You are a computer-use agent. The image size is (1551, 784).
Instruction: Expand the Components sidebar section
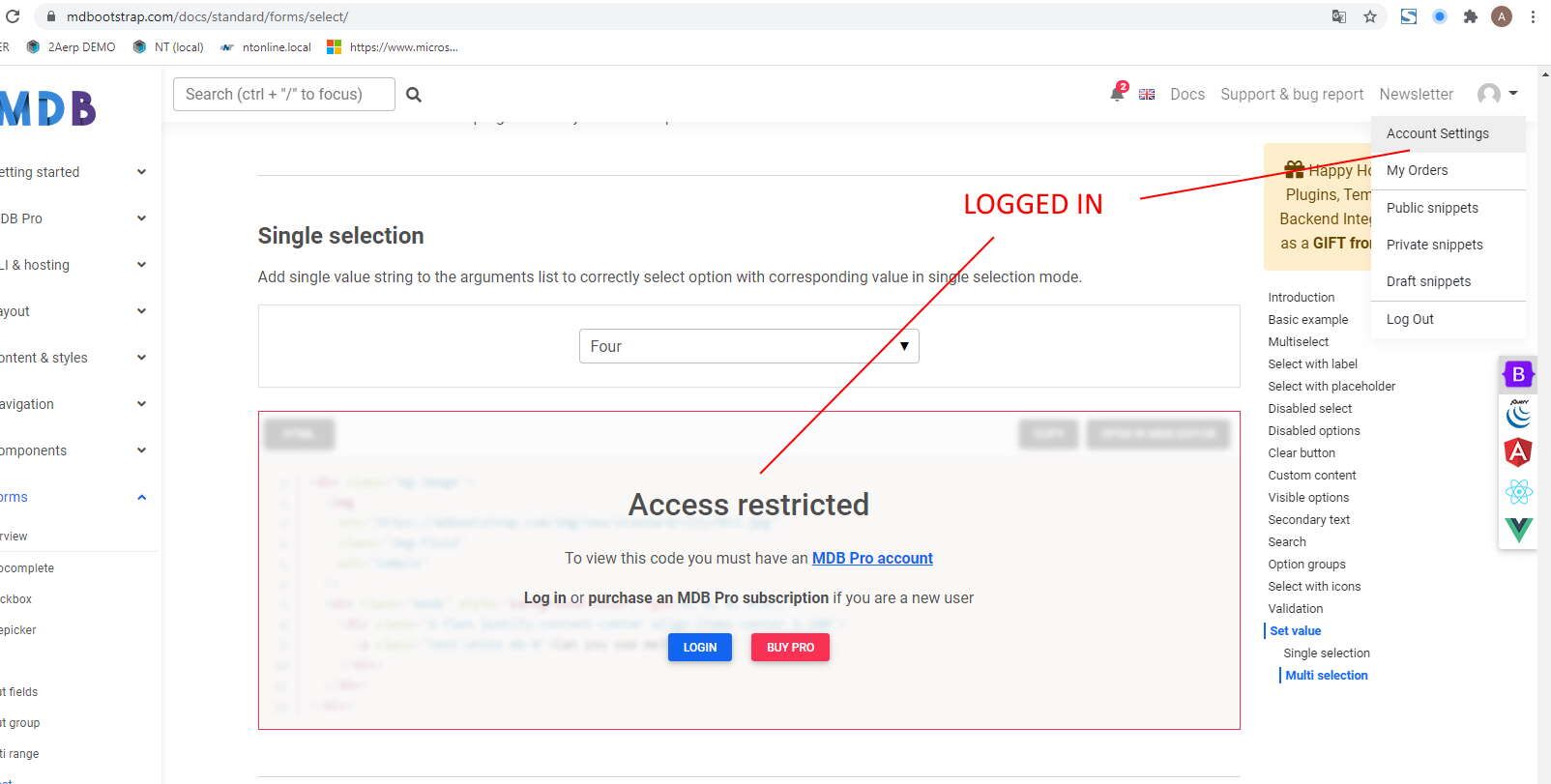(141, 450)
